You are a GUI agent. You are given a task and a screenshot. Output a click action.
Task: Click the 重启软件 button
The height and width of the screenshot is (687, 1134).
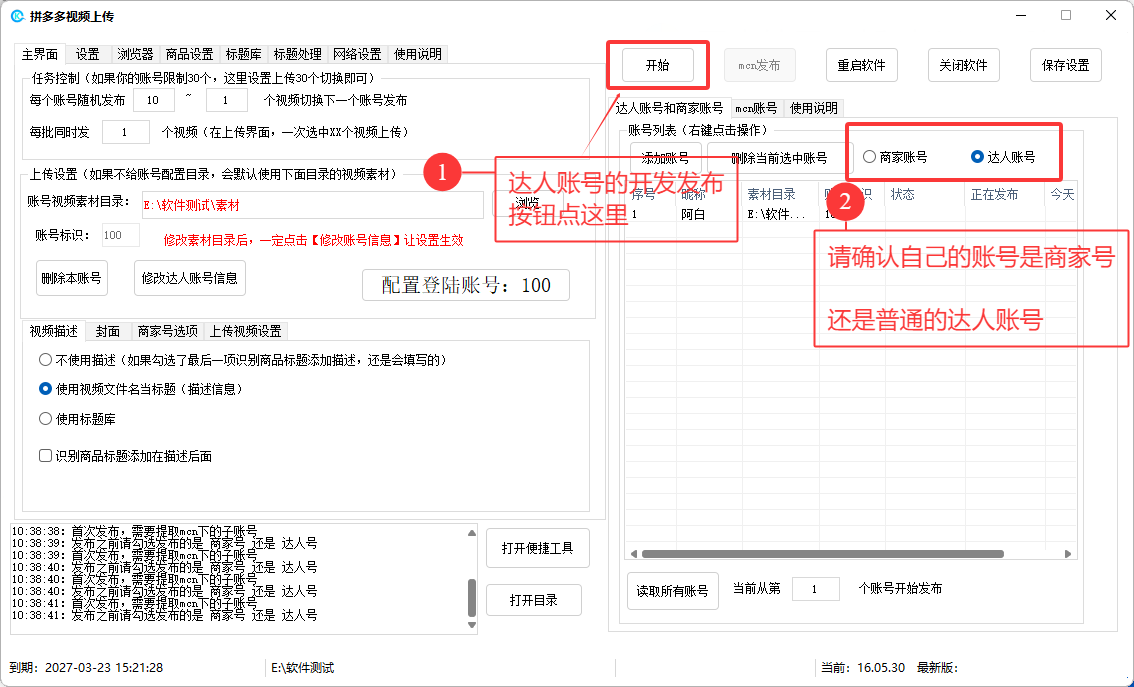click(861, 65)
